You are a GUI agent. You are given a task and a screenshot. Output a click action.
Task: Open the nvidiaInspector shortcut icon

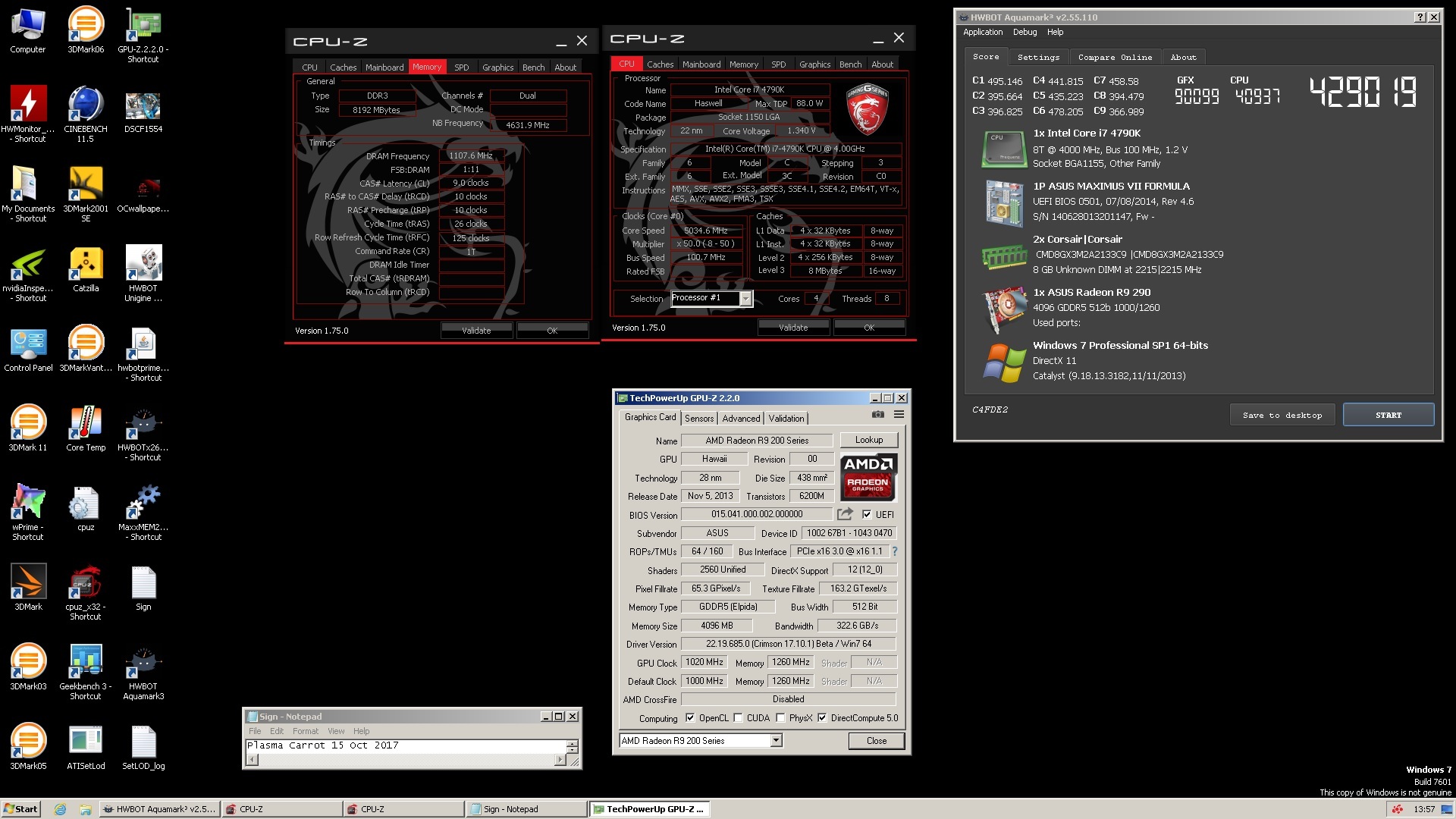click(29, 274)
